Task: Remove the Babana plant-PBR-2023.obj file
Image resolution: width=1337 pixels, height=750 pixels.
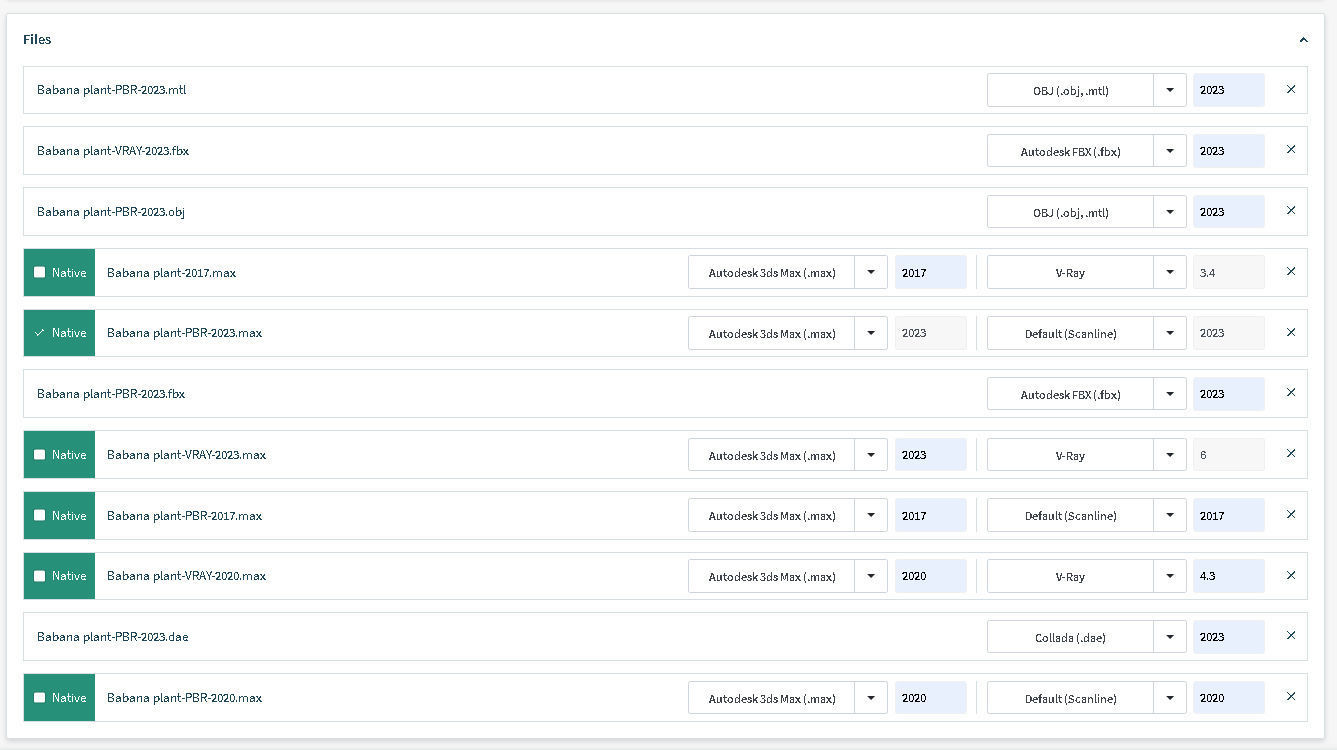Action: pyautogui.click(x=1290, y=211)
